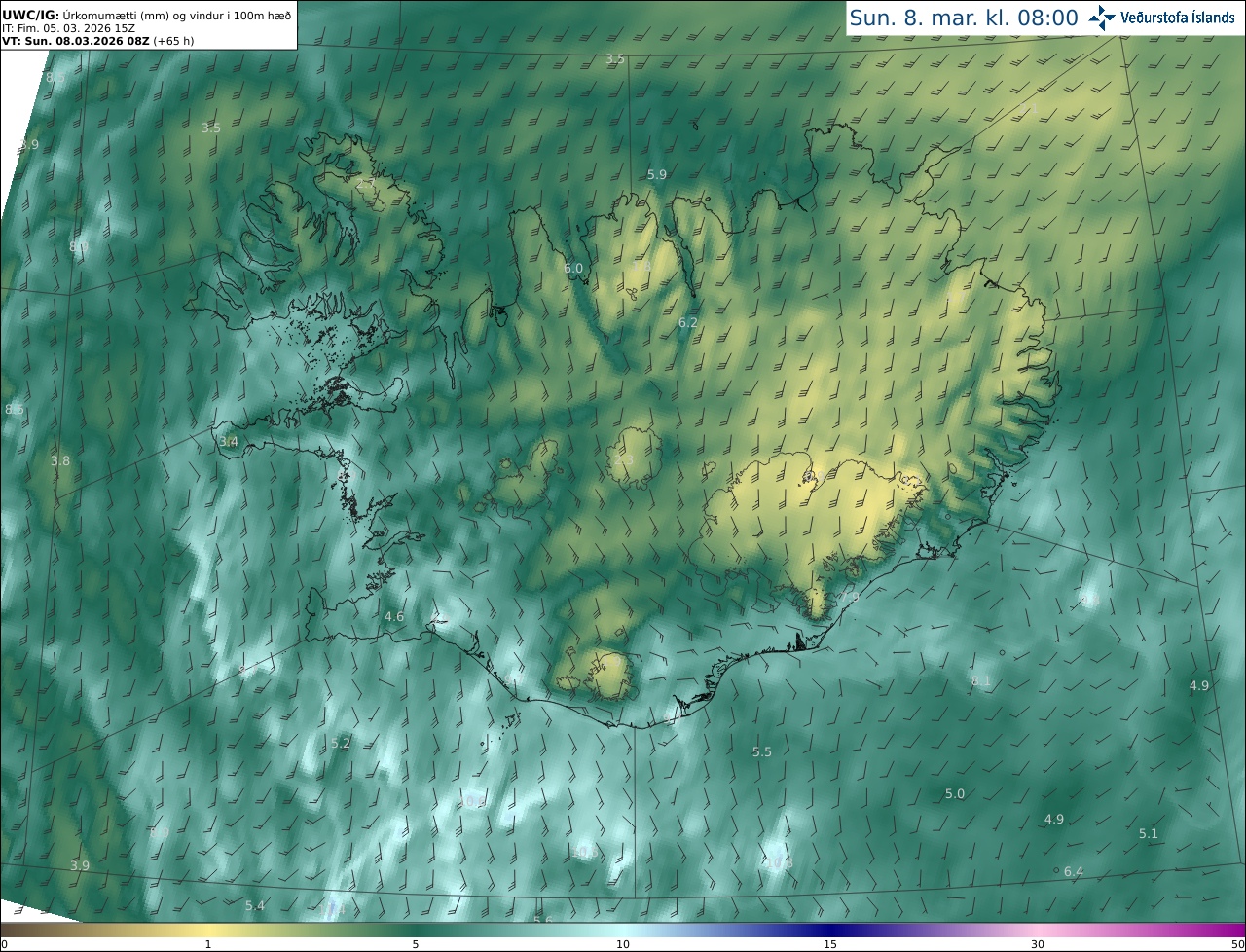Click the "5.1" value on the map
Image resolution: width=1246 pixels, height=952 pixels.
click(x=1149, y=834)
